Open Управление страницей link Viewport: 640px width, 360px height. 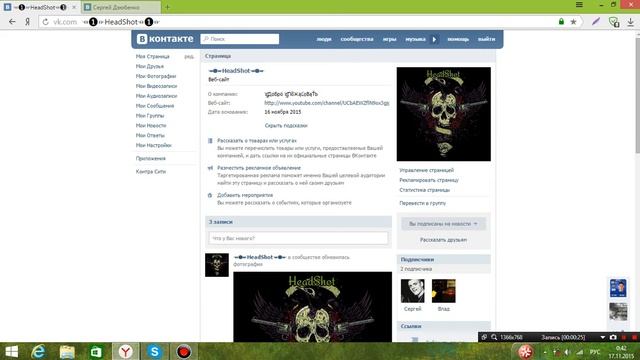[x=427, y=170]
